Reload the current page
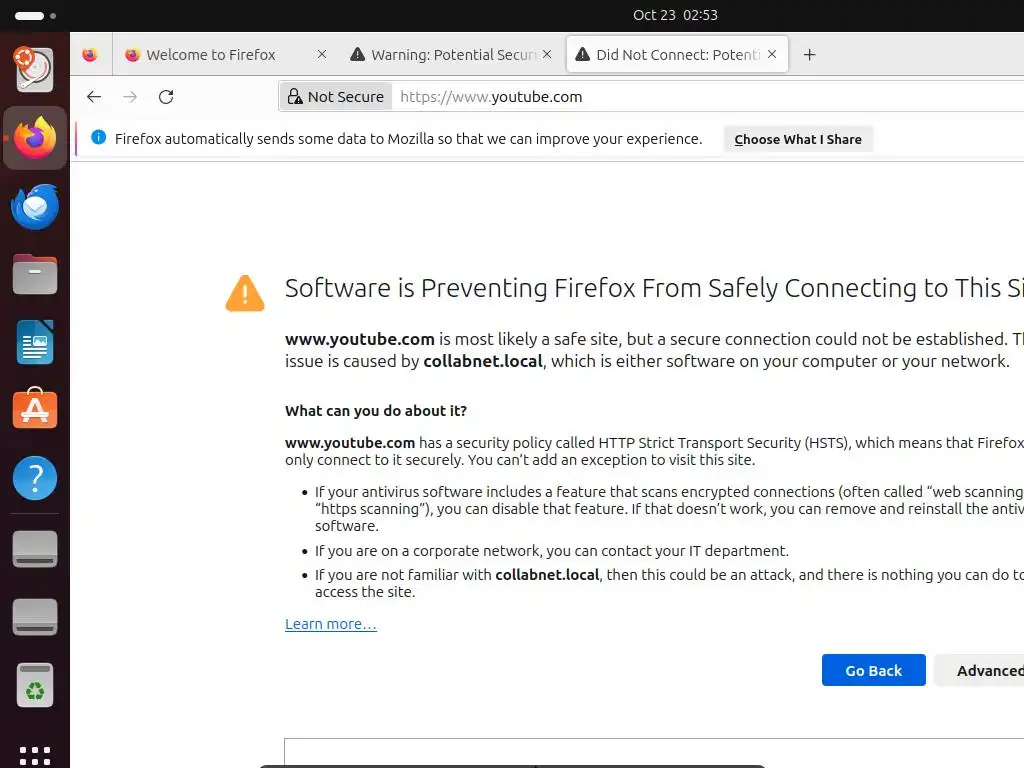Screen dimensions: 1024x768 point(166,97)
